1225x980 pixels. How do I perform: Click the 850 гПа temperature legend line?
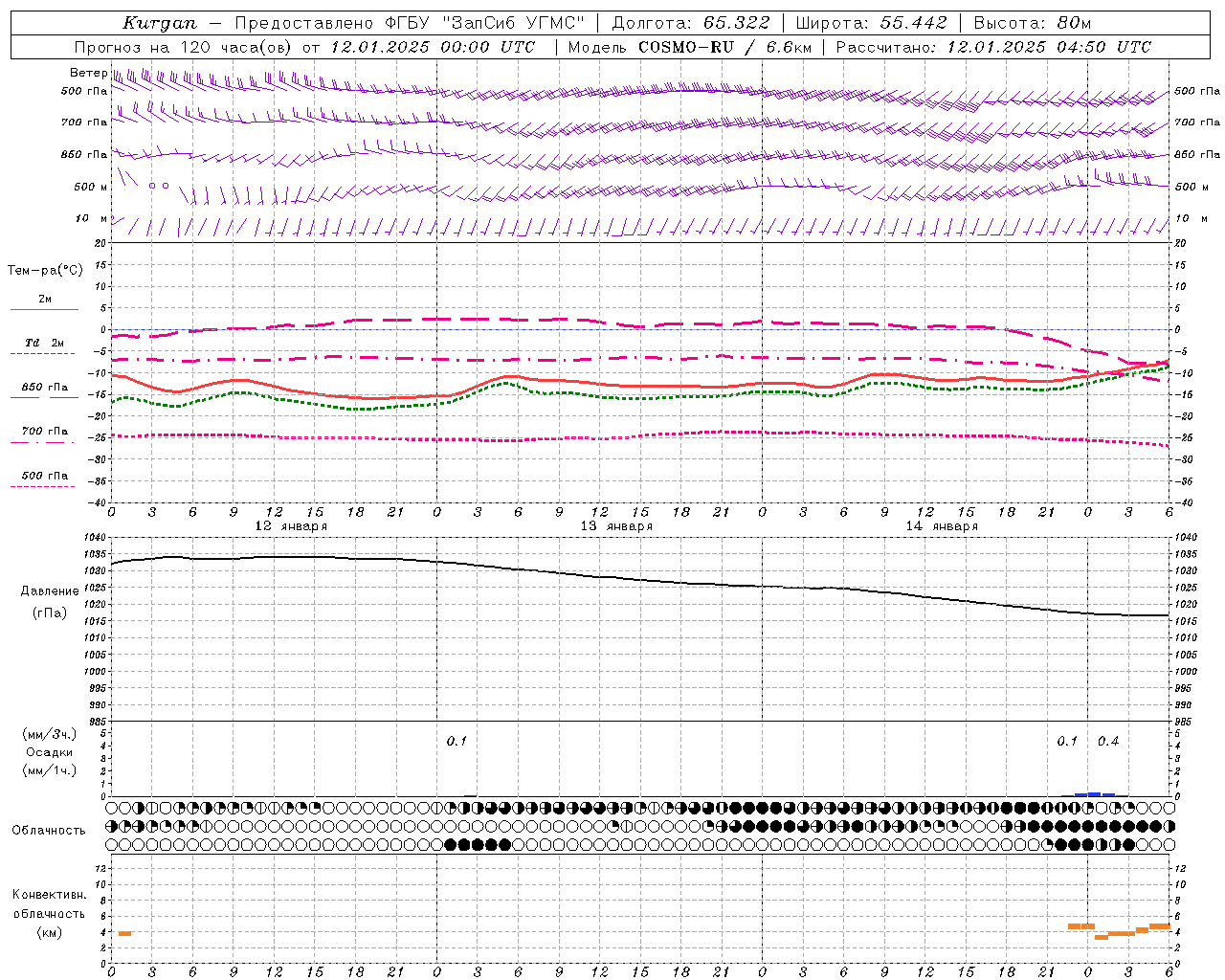pos(44,397)
